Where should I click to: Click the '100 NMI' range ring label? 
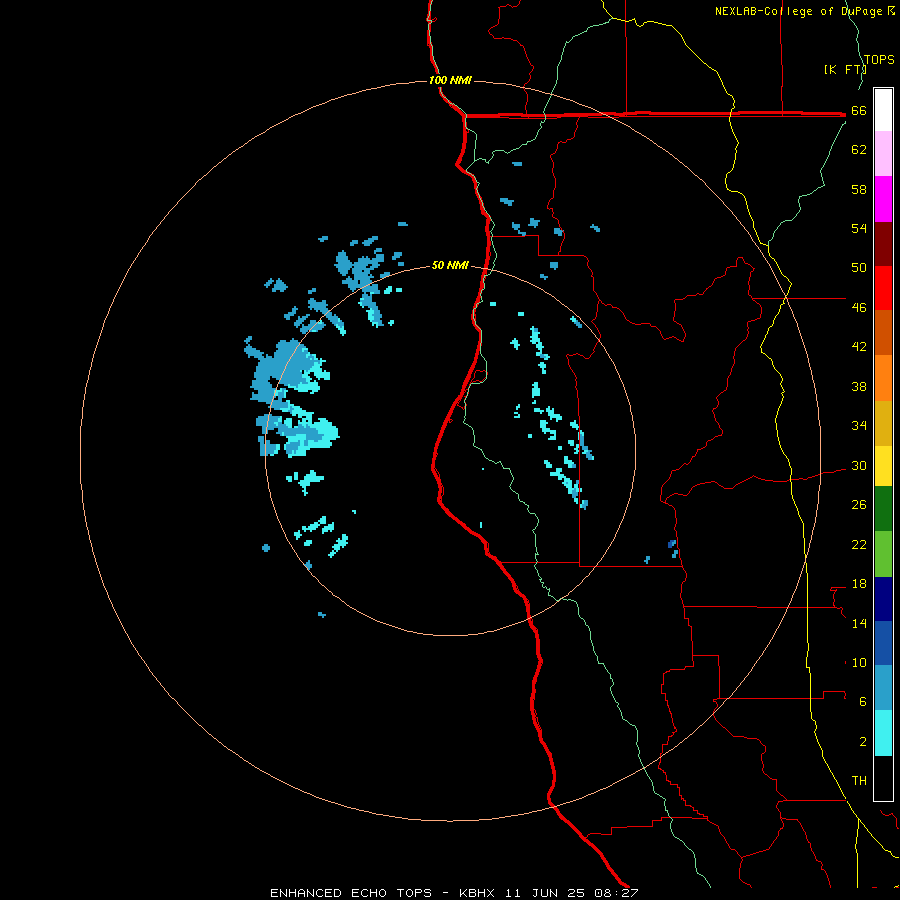point(450,80)
